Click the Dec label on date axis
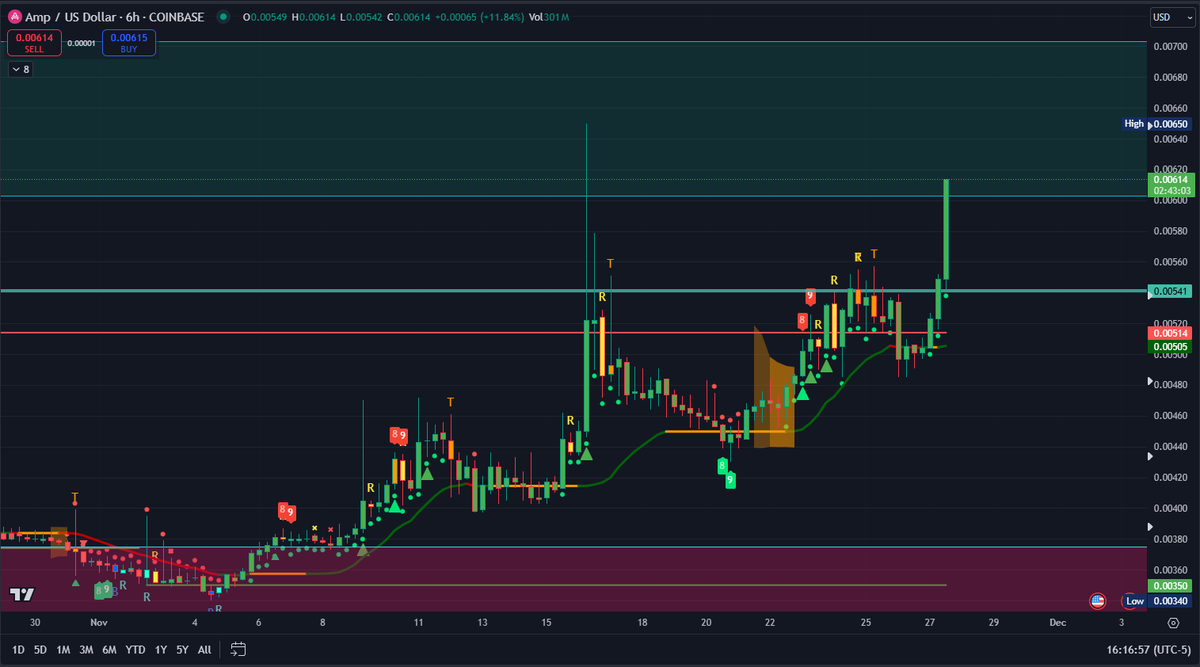This screenshot has height=667, width=1200. [x=1057, y=621]
